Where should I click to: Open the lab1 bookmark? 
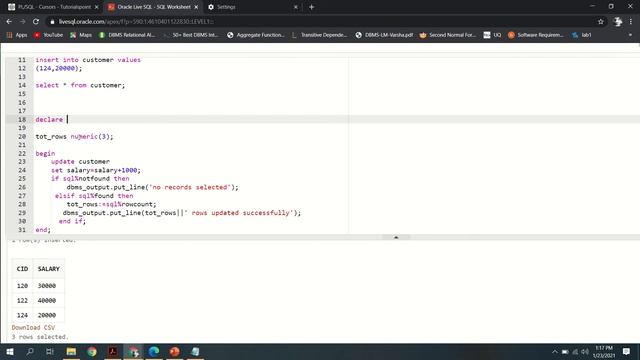pos(582,35)
